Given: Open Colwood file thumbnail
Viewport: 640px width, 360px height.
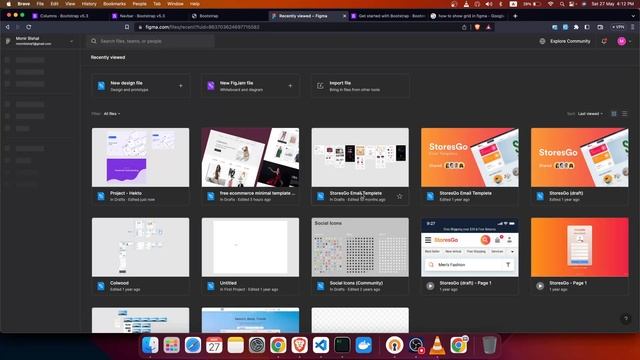Looking at the screenshot, I should (x=140, y=247).
